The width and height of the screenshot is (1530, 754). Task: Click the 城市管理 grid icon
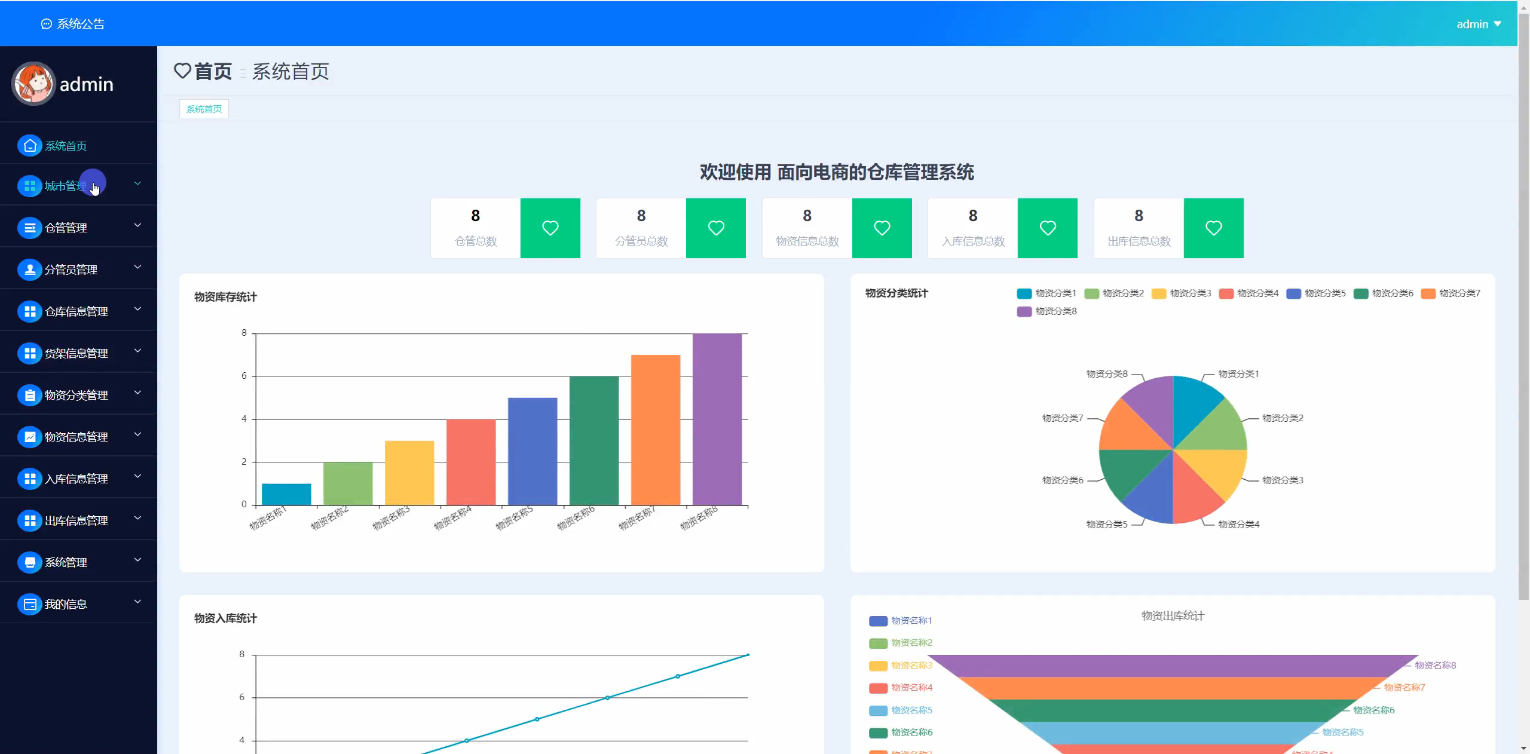30,186
